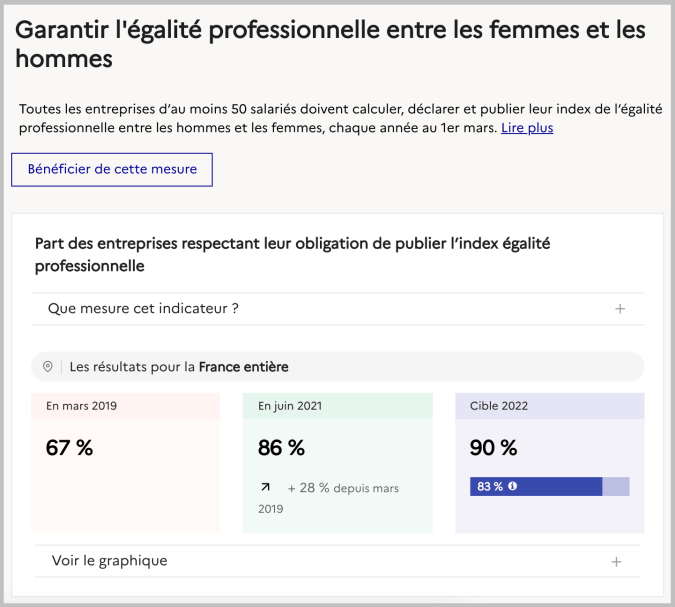Click the 67 % value

(70, 448)
